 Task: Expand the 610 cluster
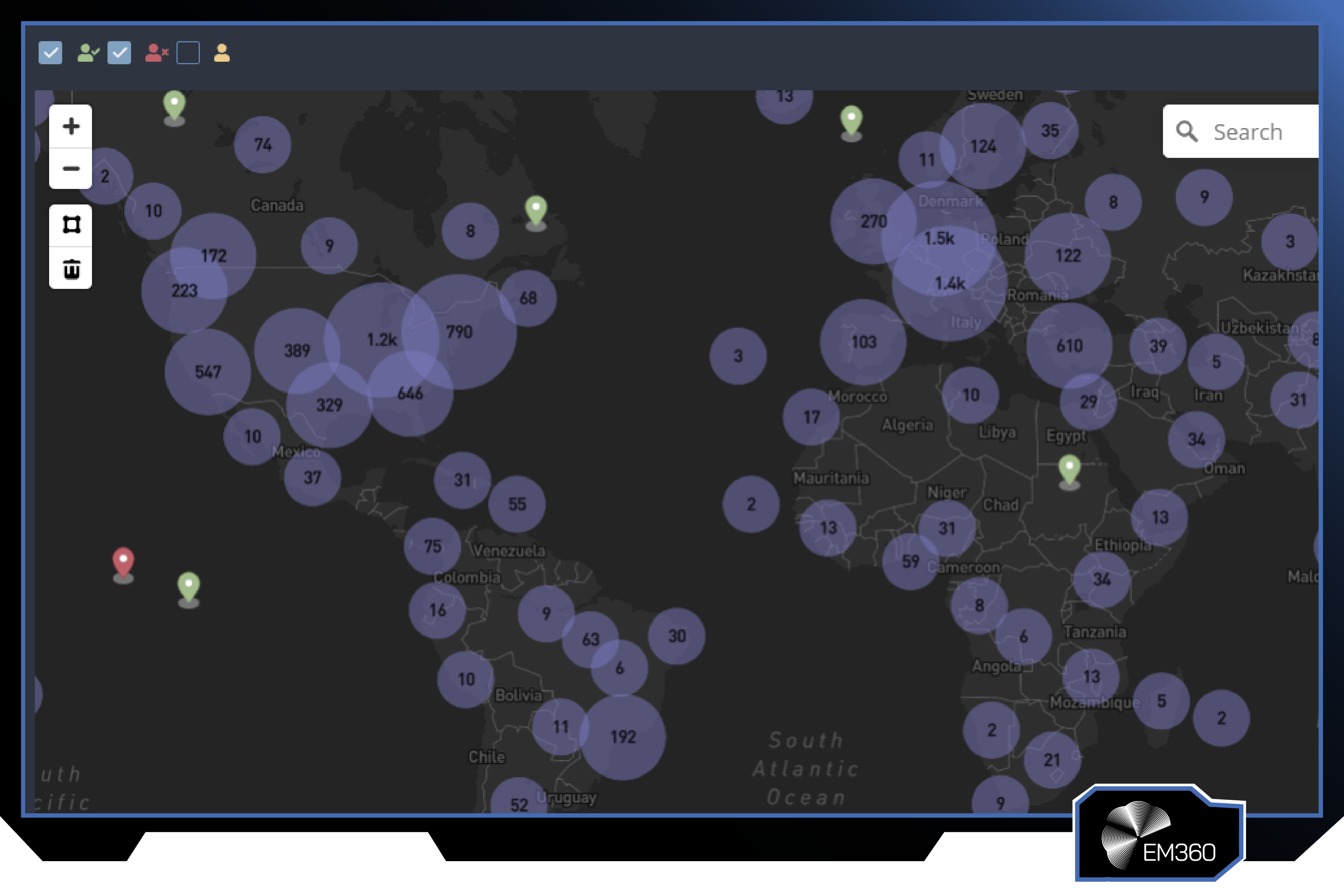(x=1069, y=346)
